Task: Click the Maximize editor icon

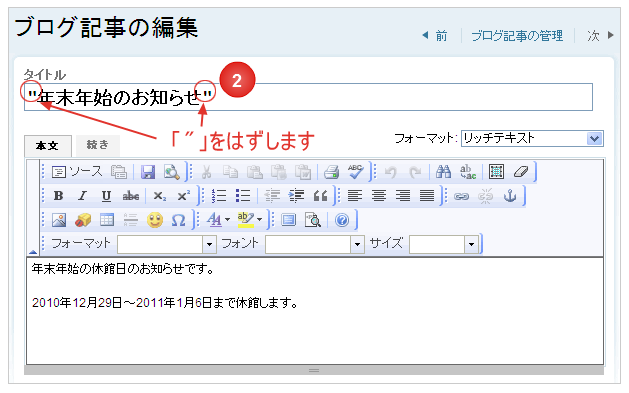Action: tap(288, 220)
